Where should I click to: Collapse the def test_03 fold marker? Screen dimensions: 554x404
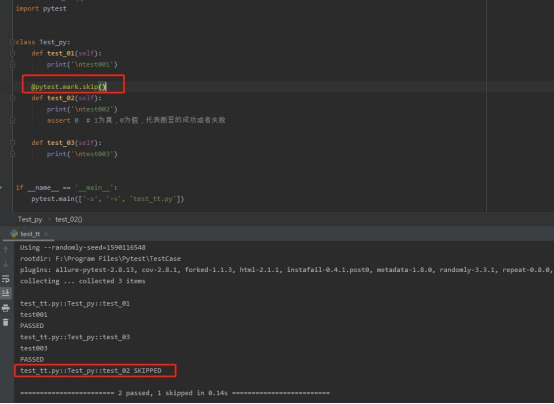[12, 143]
